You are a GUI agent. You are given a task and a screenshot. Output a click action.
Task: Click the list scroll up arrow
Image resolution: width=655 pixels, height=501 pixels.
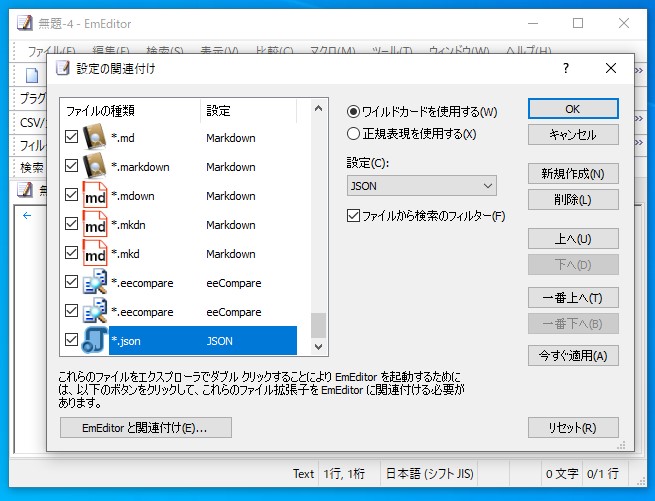(318, 109)
